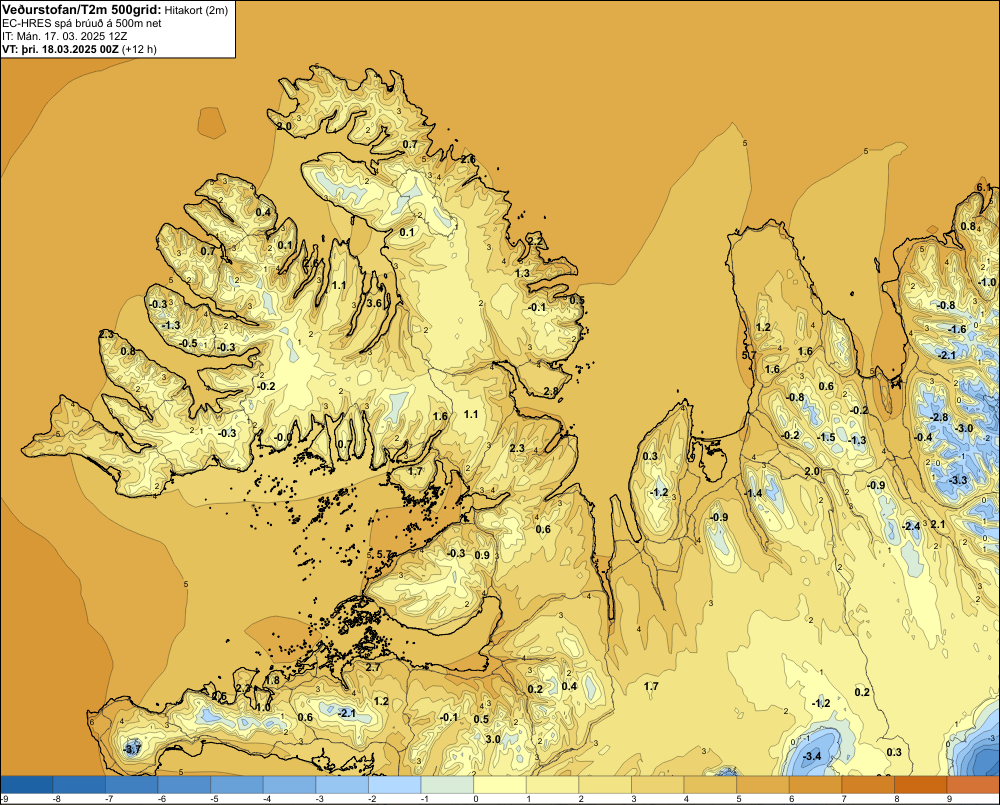The image size is (1000, 805).
Task: Click the '-3.0' temperature value
Action: tap(964, 428)
